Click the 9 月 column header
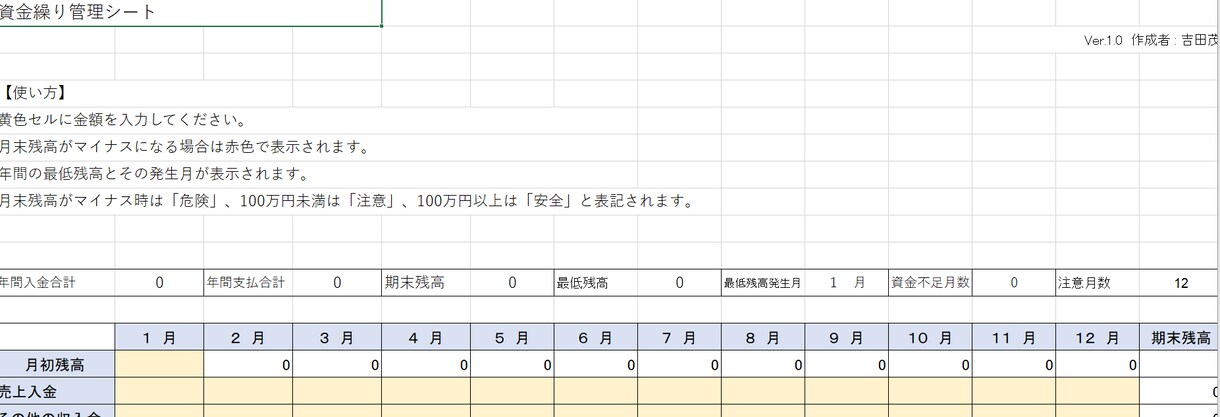This screenshot has height=417, width=1220. pyautogui.click(x=847, y=337)
